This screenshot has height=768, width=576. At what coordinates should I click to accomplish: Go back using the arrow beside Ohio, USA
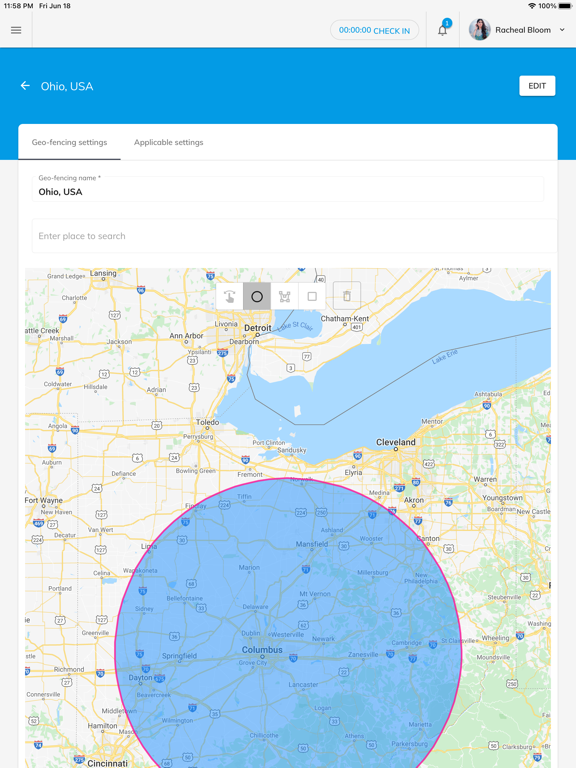coord(25,86)
